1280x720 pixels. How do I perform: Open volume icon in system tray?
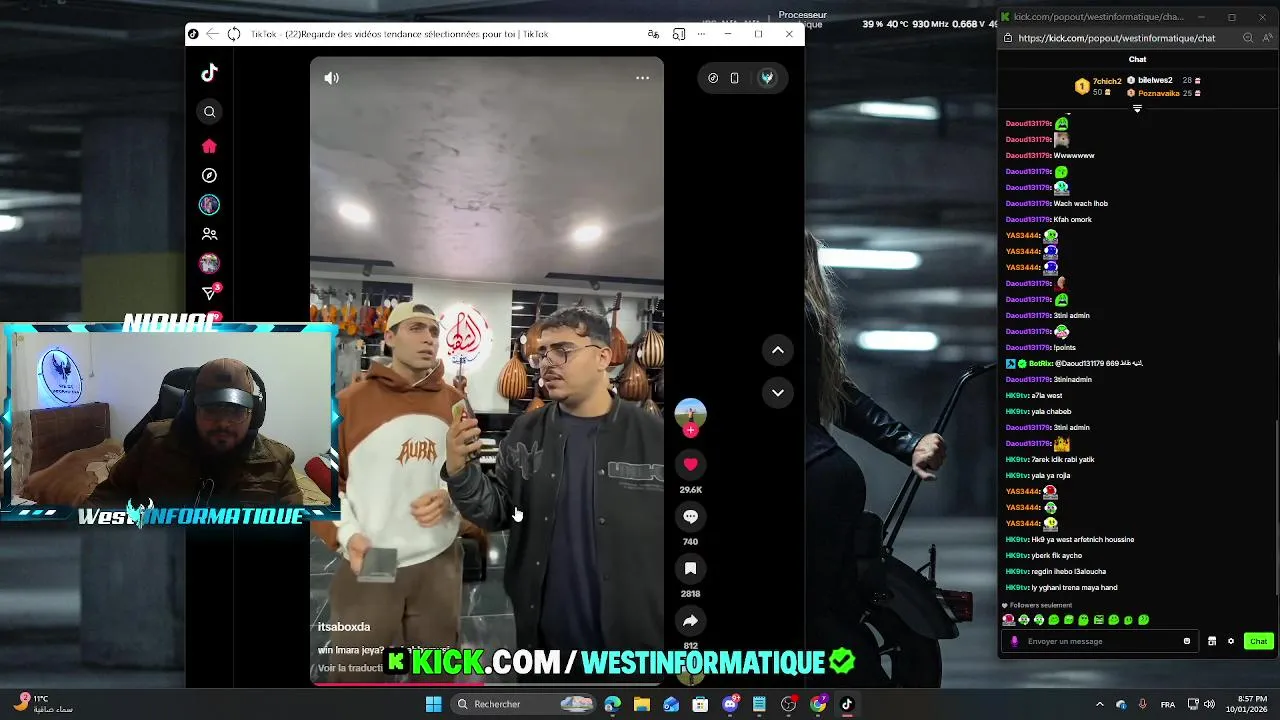pyautogui.click(x=1209, y=704)
